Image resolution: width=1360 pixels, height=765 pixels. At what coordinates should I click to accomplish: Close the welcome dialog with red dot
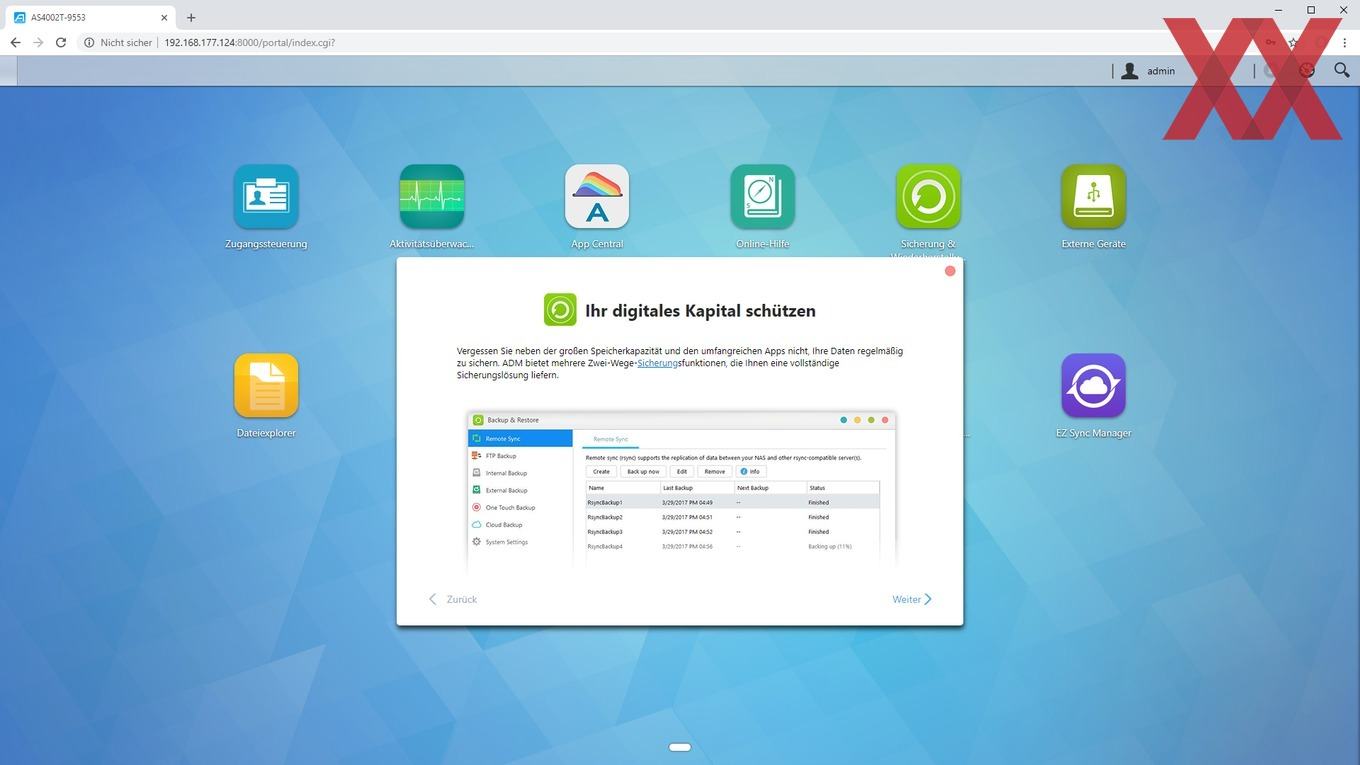pyautogui.click(x=950, y=271)
